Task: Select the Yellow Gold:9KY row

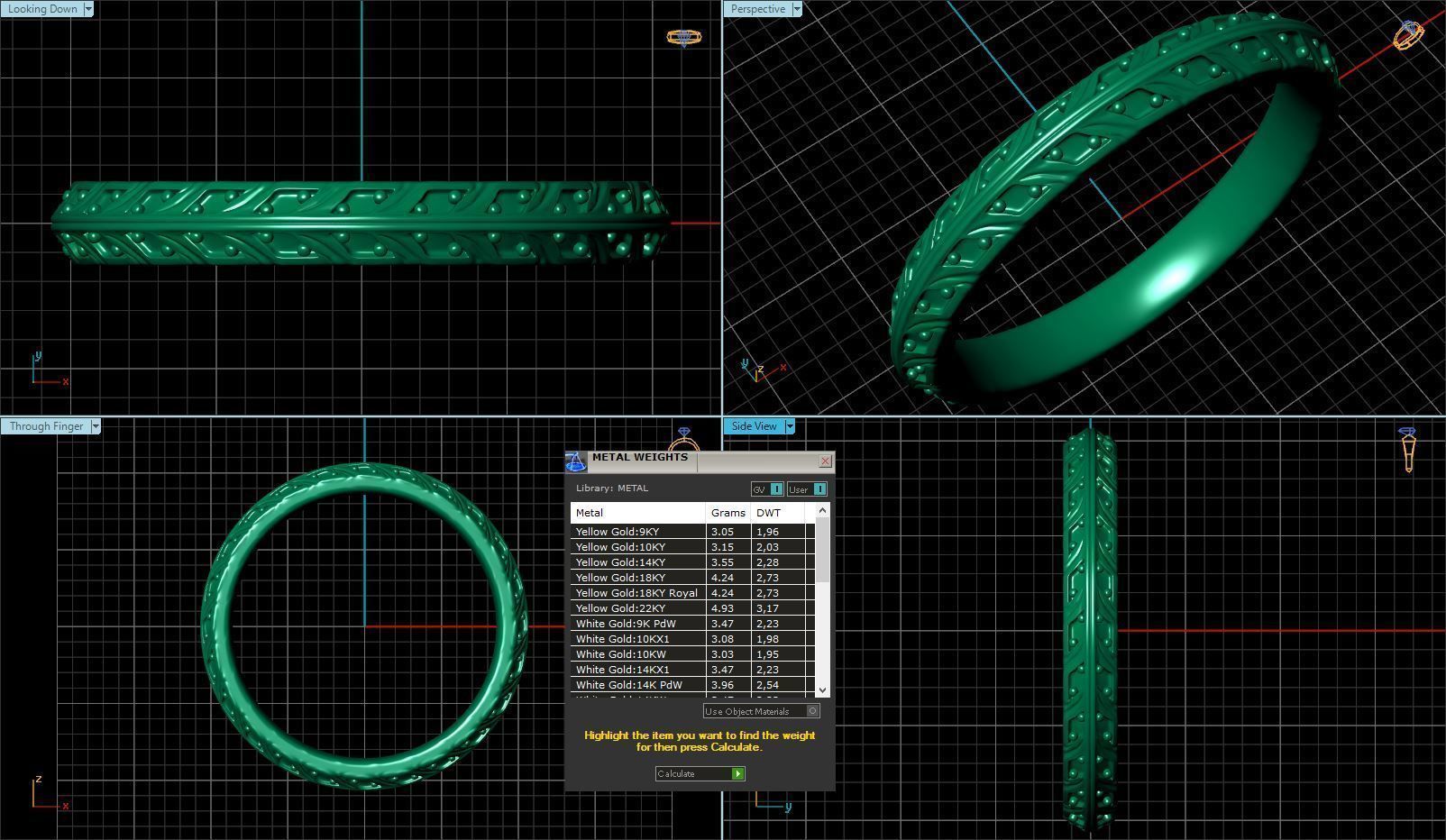Action: pyautogui.click(x=692, y=532)
